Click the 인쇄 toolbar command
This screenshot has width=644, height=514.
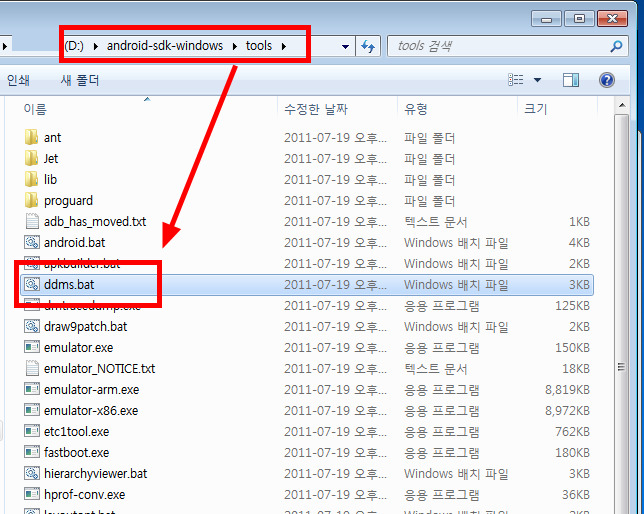(18, 80)
